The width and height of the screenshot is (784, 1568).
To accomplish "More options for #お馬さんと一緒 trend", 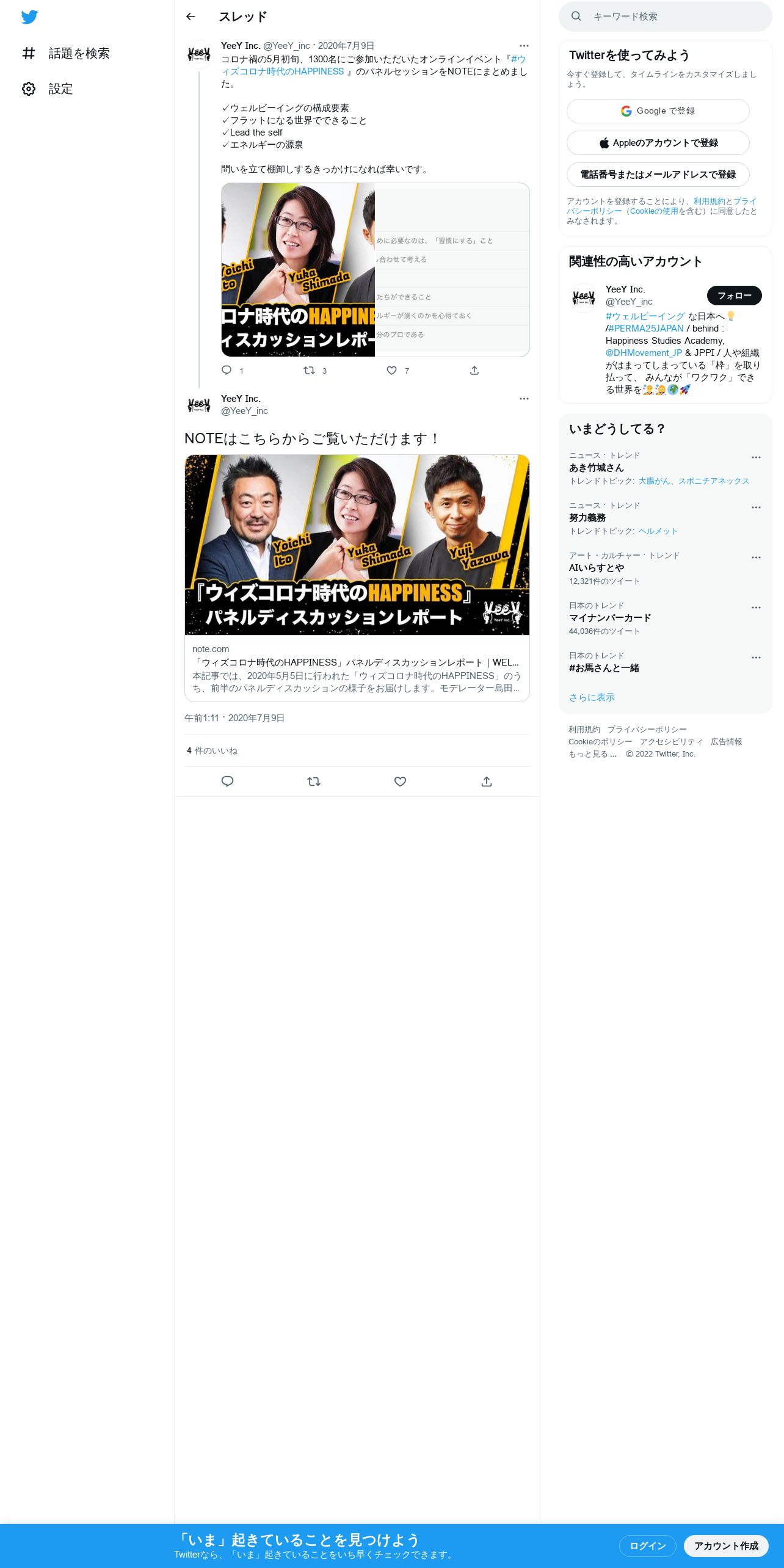I will coord(756,658).
